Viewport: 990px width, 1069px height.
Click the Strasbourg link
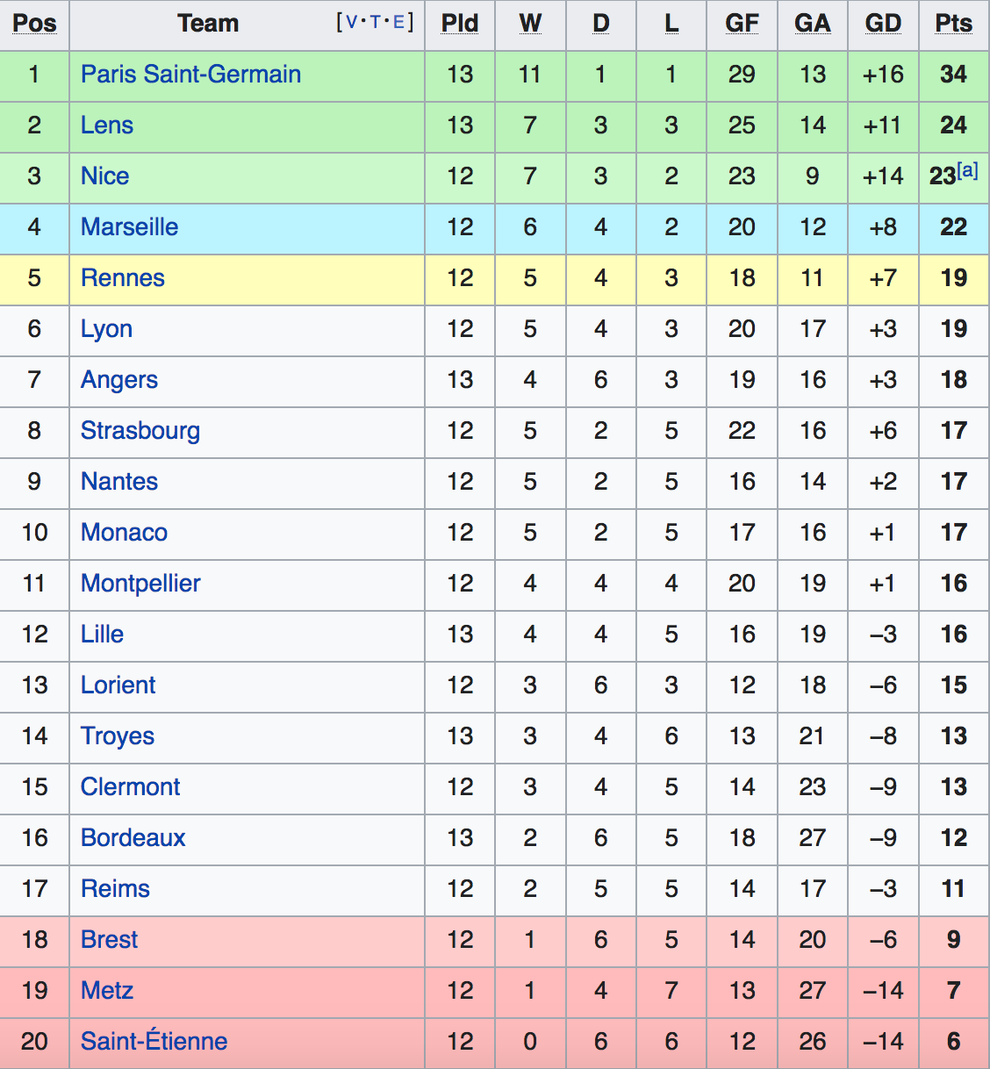pos(140,431)
